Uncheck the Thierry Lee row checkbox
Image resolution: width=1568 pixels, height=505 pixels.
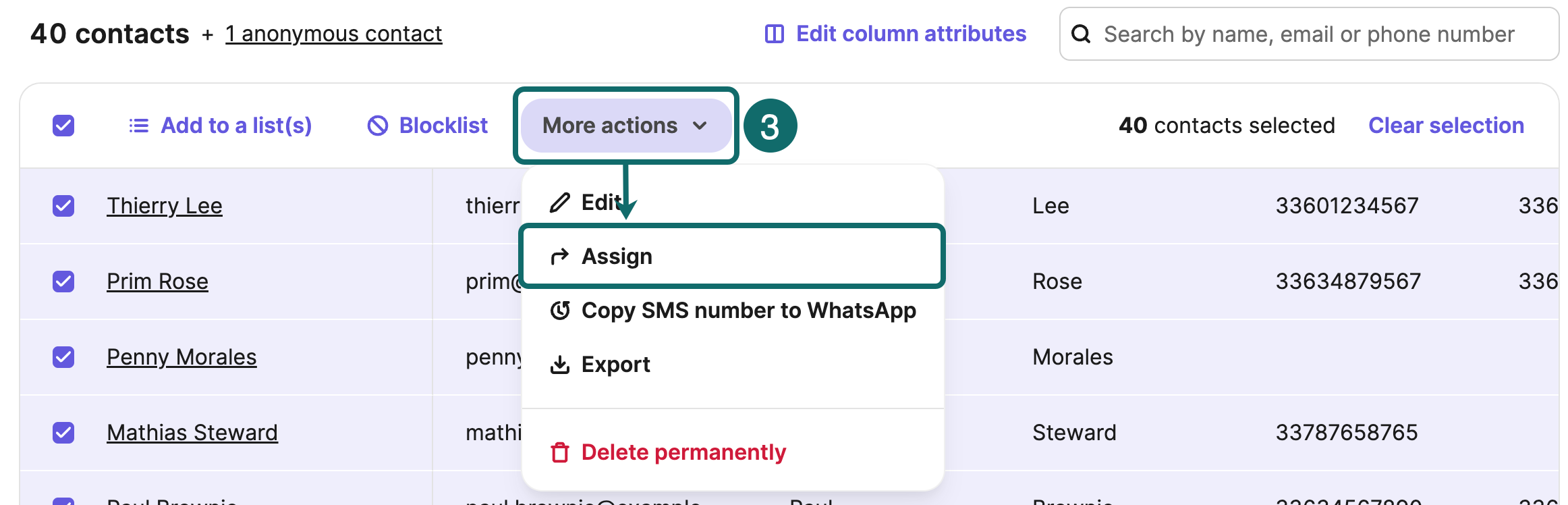click(63, 206)
